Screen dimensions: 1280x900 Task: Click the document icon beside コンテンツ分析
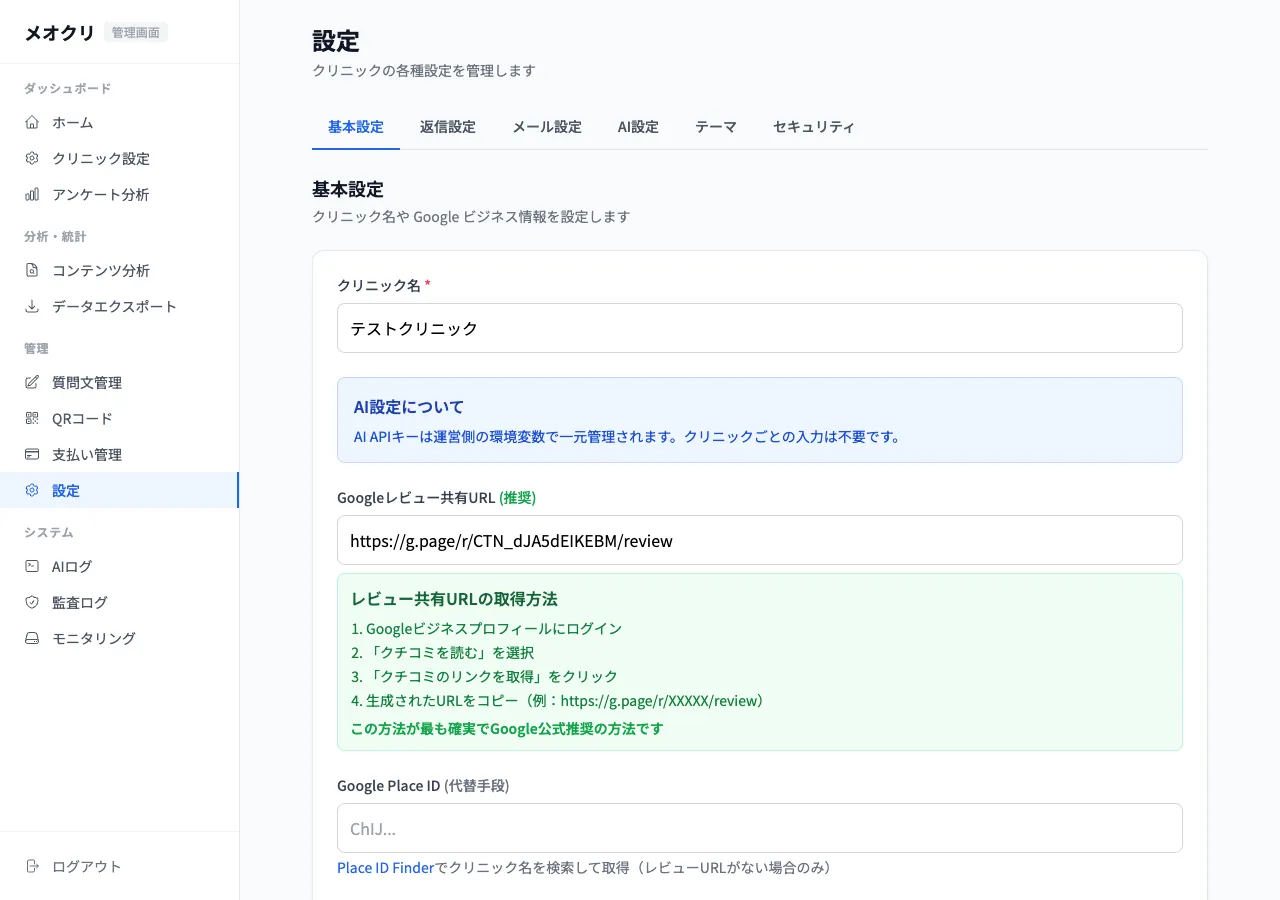(x=32, y=270)
